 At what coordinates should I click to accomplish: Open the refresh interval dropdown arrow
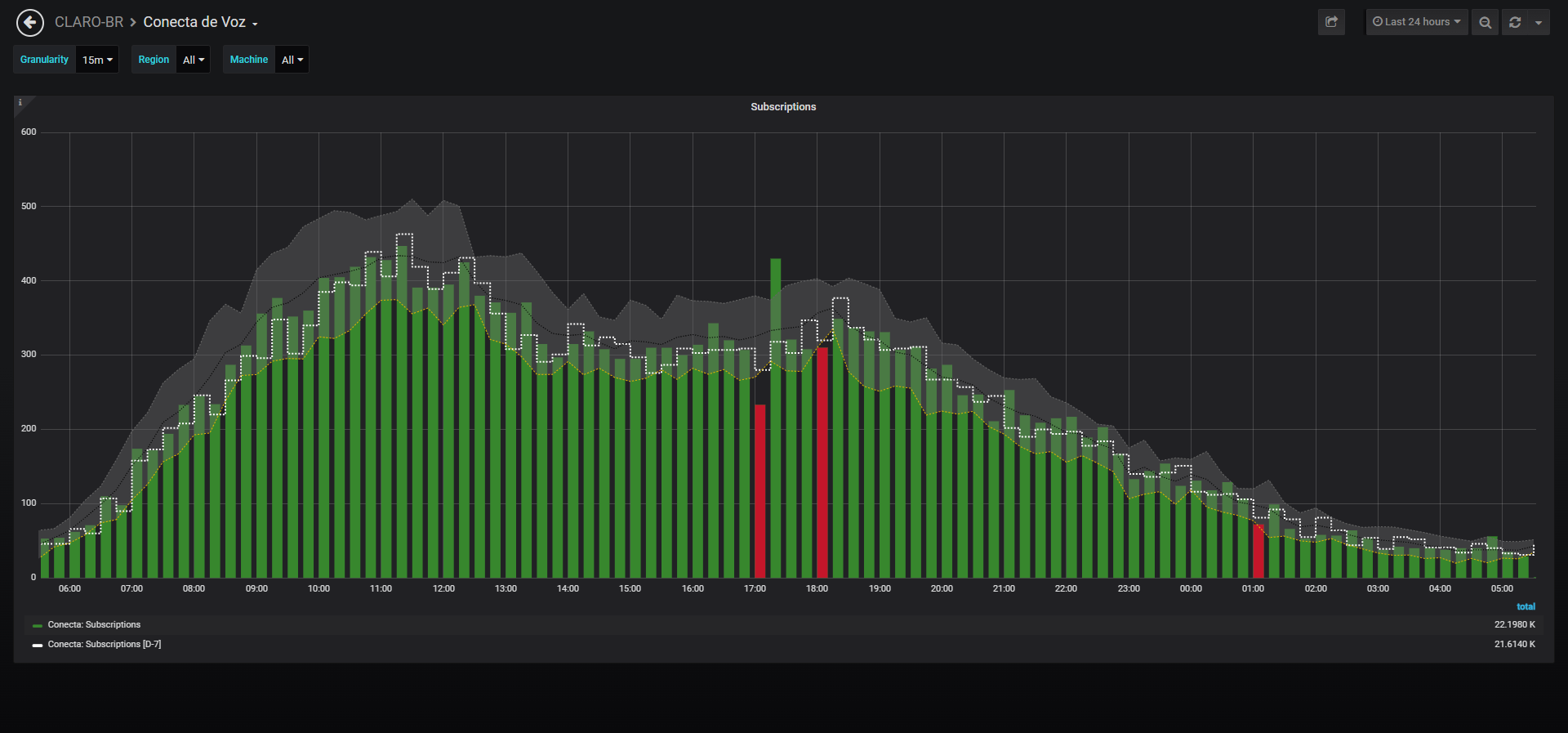tap(1539, 22)
